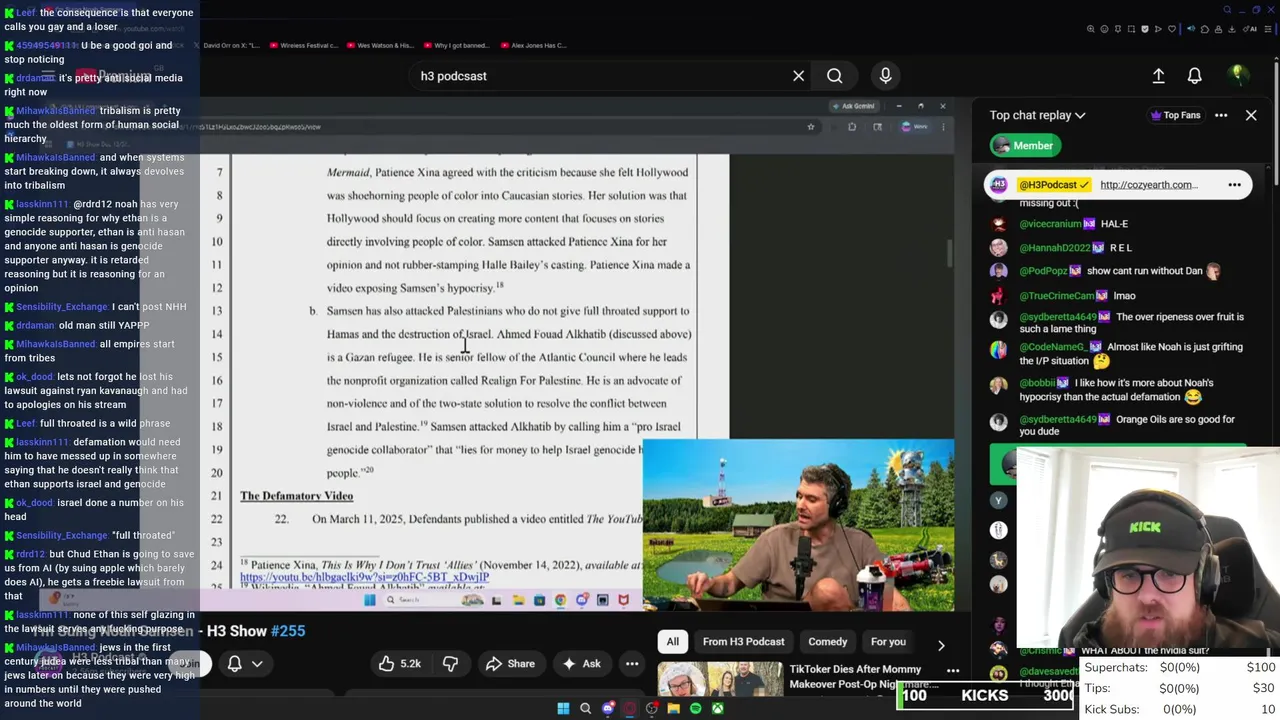Select the Comedy filter chip

(827, 642)
